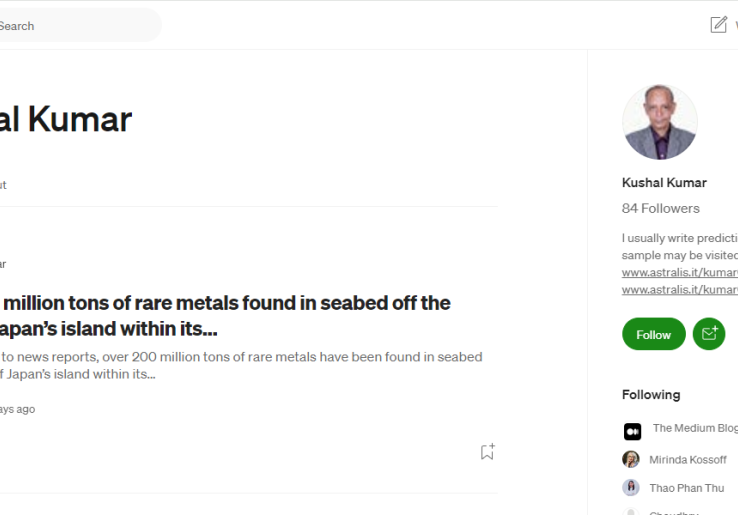This screenshot has height=515, width=738.
Task: Click the article preview excerpt text
Action: tap(240, 365)
